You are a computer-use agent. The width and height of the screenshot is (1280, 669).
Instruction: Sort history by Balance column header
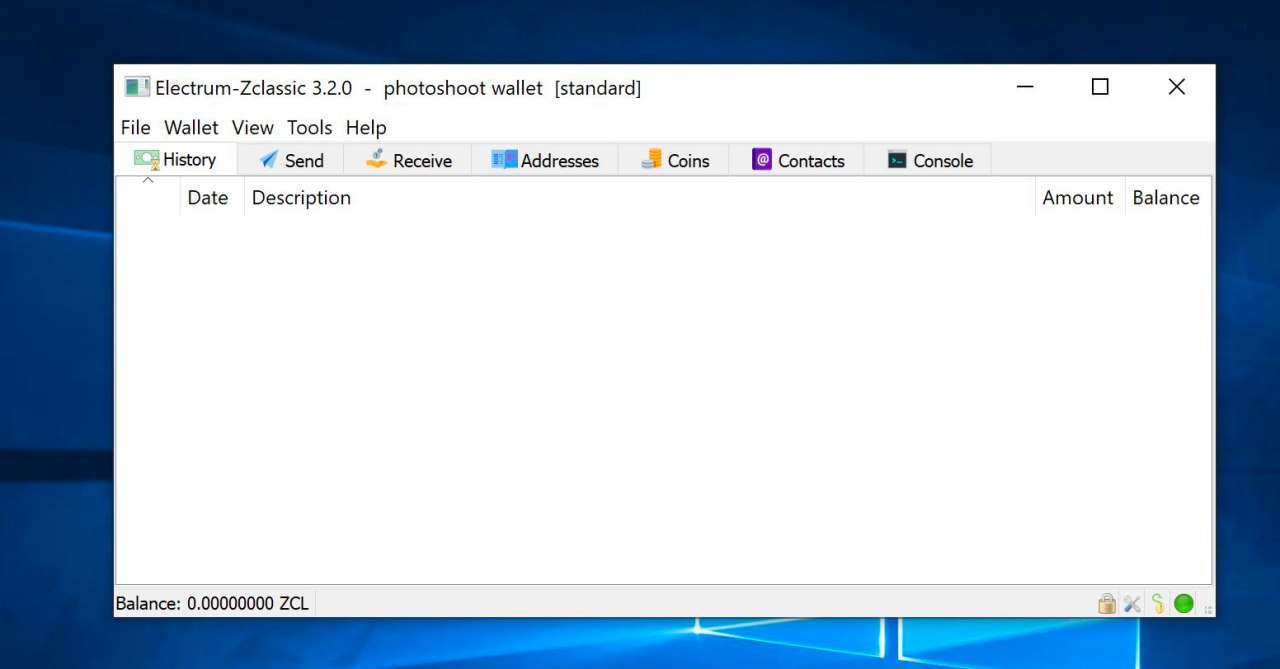tap(1167, 198)
